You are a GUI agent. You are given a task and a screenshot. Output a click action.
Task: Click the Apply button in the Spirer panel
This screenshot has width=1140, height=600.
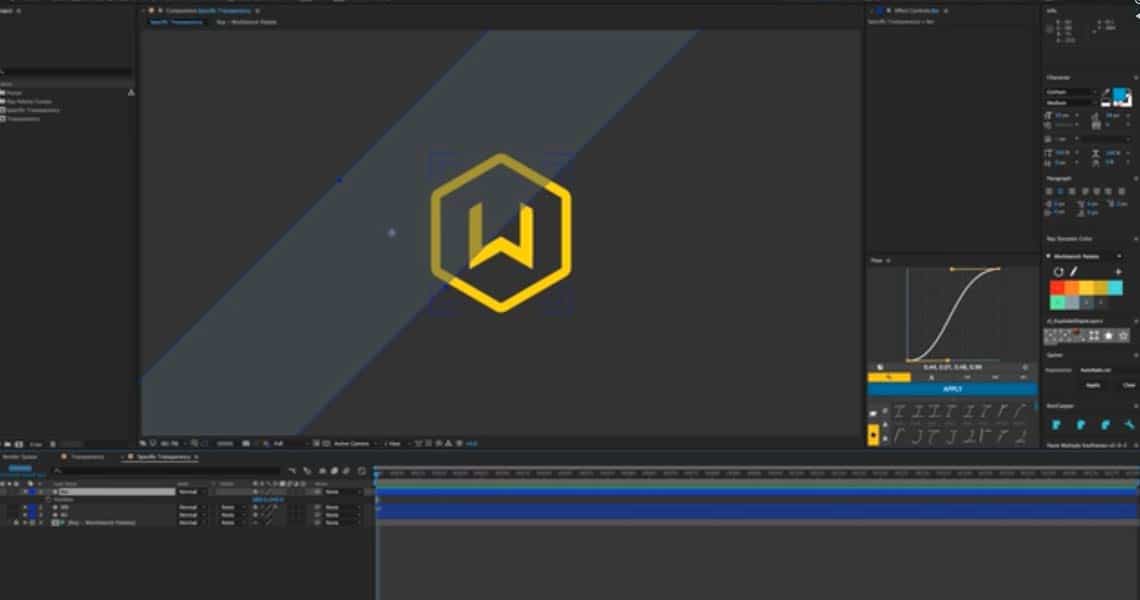(x=1094, y=385)
